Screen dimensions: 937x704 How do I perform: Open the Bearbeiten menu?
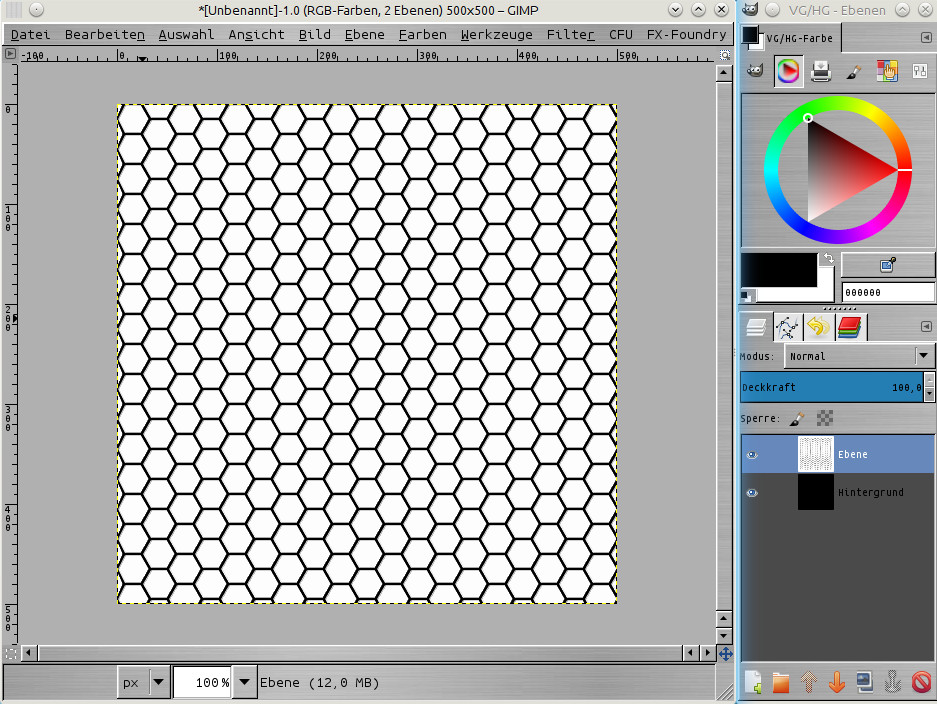tap(105, 35)
